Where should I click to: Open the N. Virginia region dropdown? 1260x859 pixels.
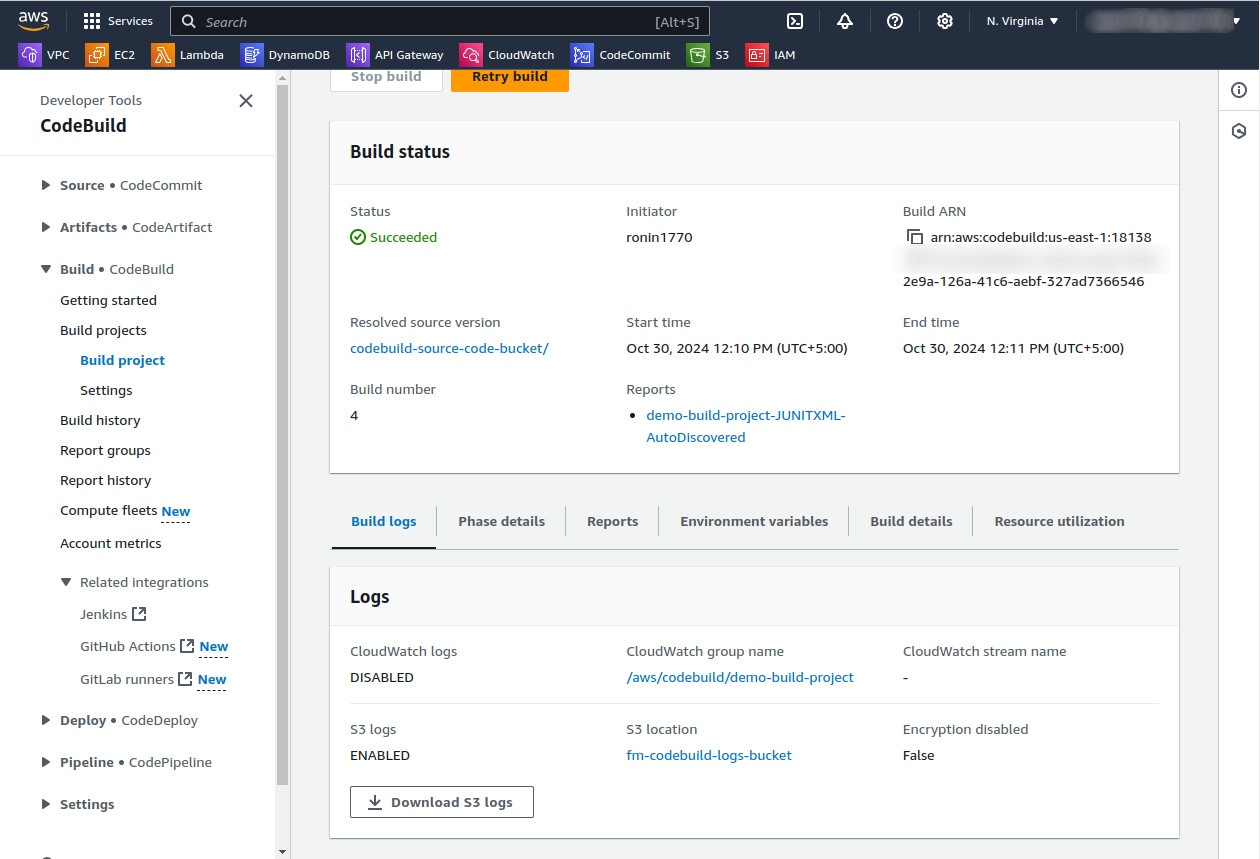(x=1022, y=21)
